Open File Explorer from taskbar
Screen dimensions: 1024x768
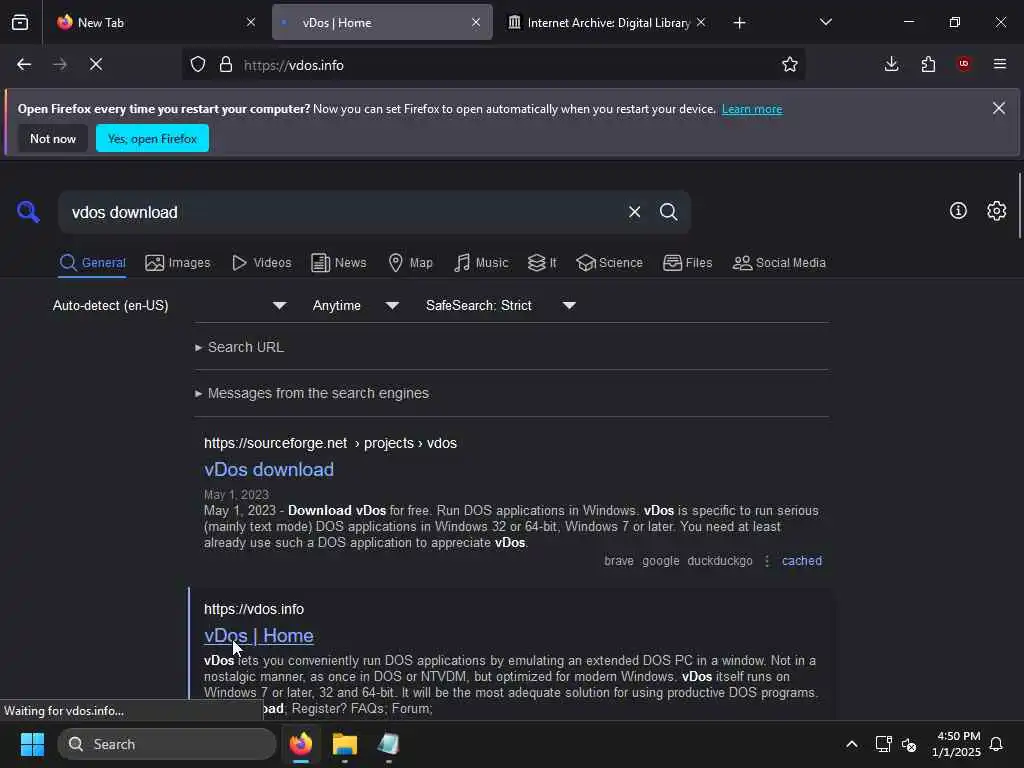(x=345, y=744)
